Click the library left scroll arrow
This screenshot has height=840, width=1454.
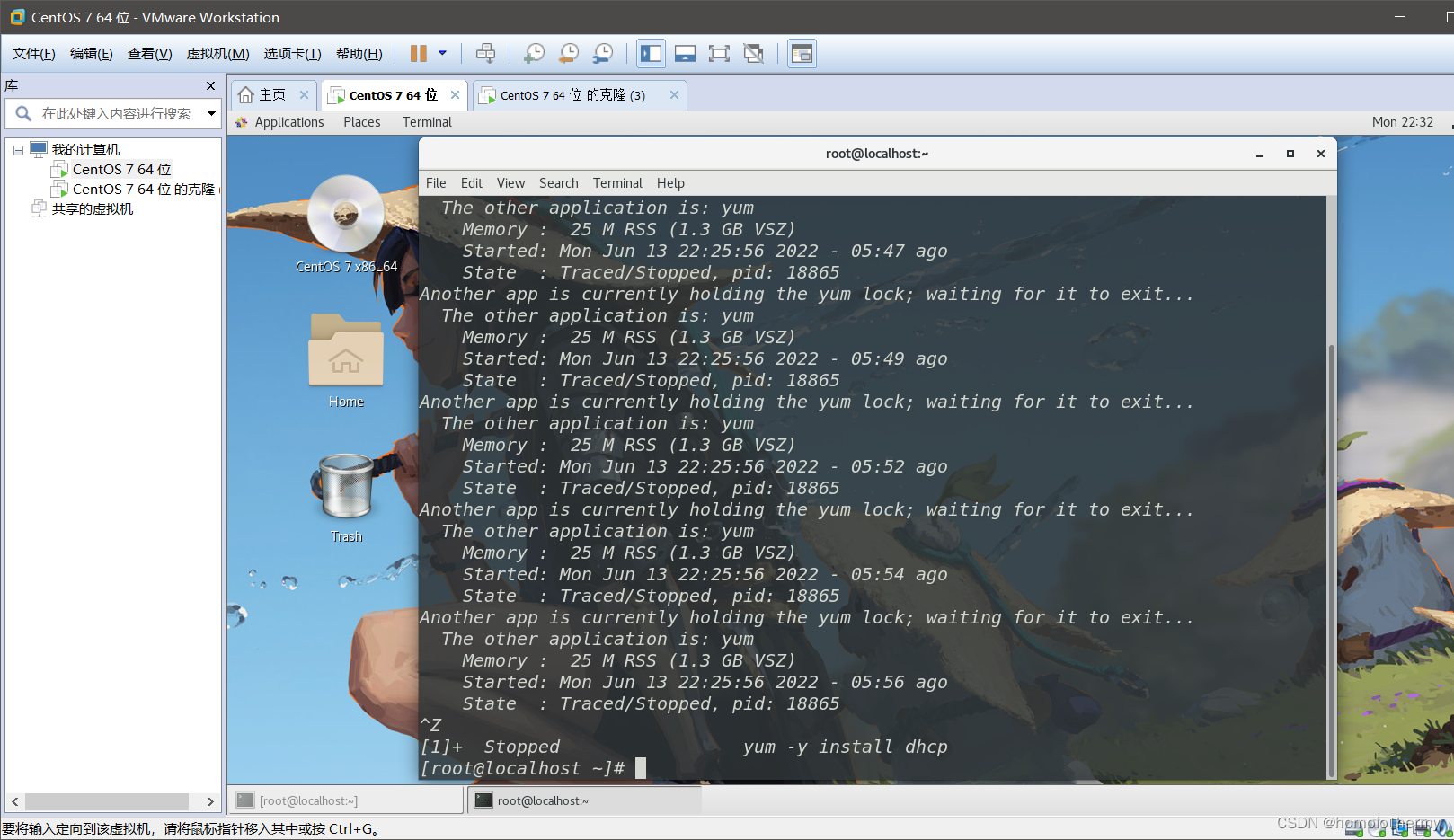tap(14, 801)
